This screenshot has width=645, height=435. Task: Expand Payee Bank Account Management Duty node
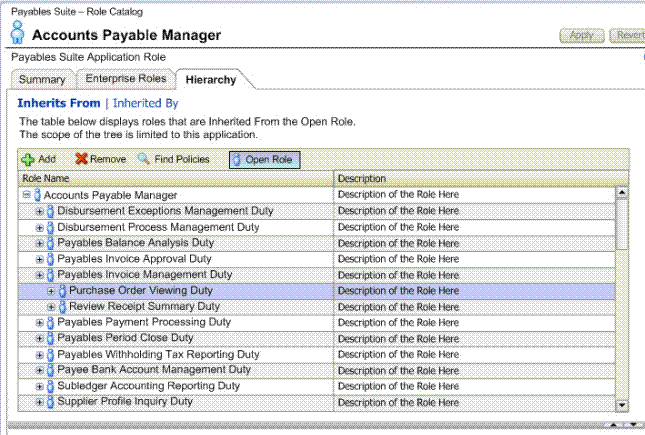[x=39, y=370]
